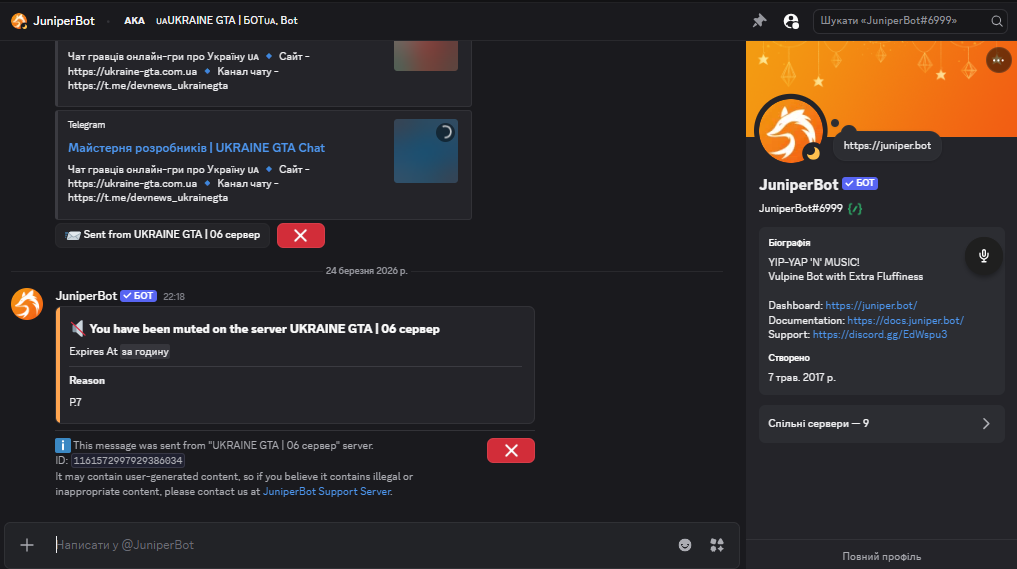1017x569 pixels.
Task: Click the upper Telegram embed thumbnail
Action: (425, 56)
